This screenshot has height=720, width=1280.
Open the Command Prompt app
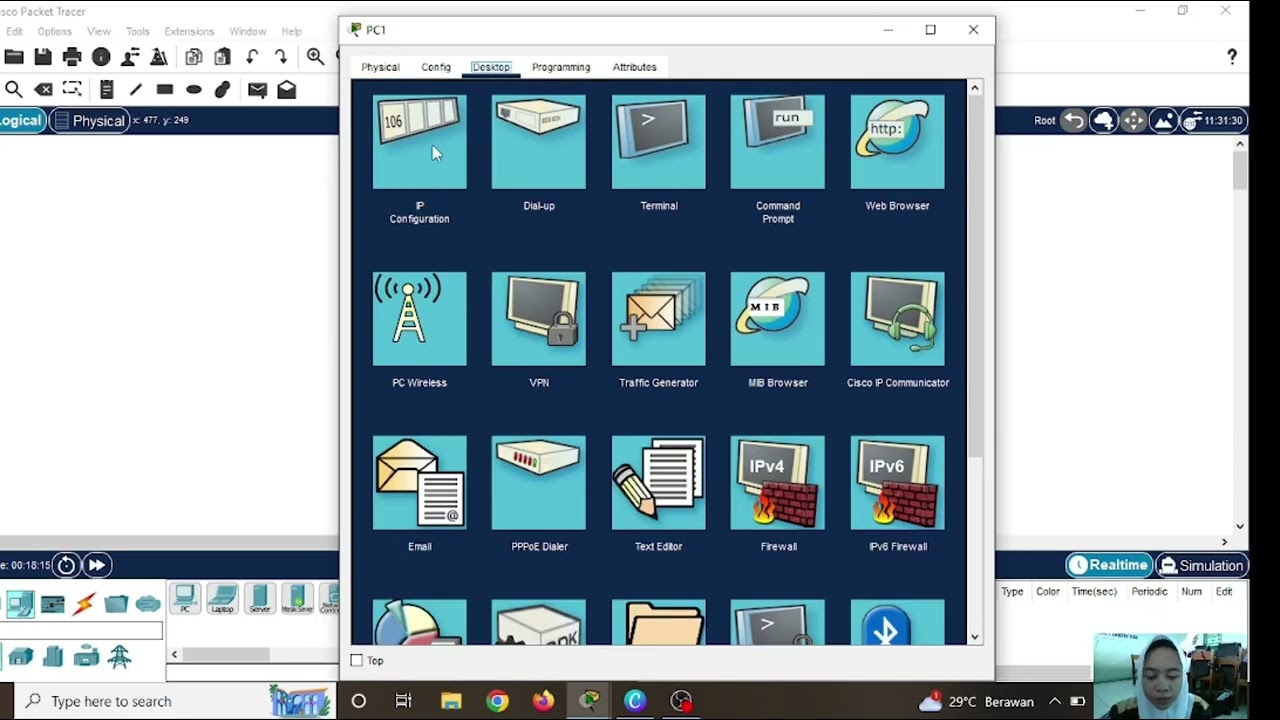pos(778,142)
